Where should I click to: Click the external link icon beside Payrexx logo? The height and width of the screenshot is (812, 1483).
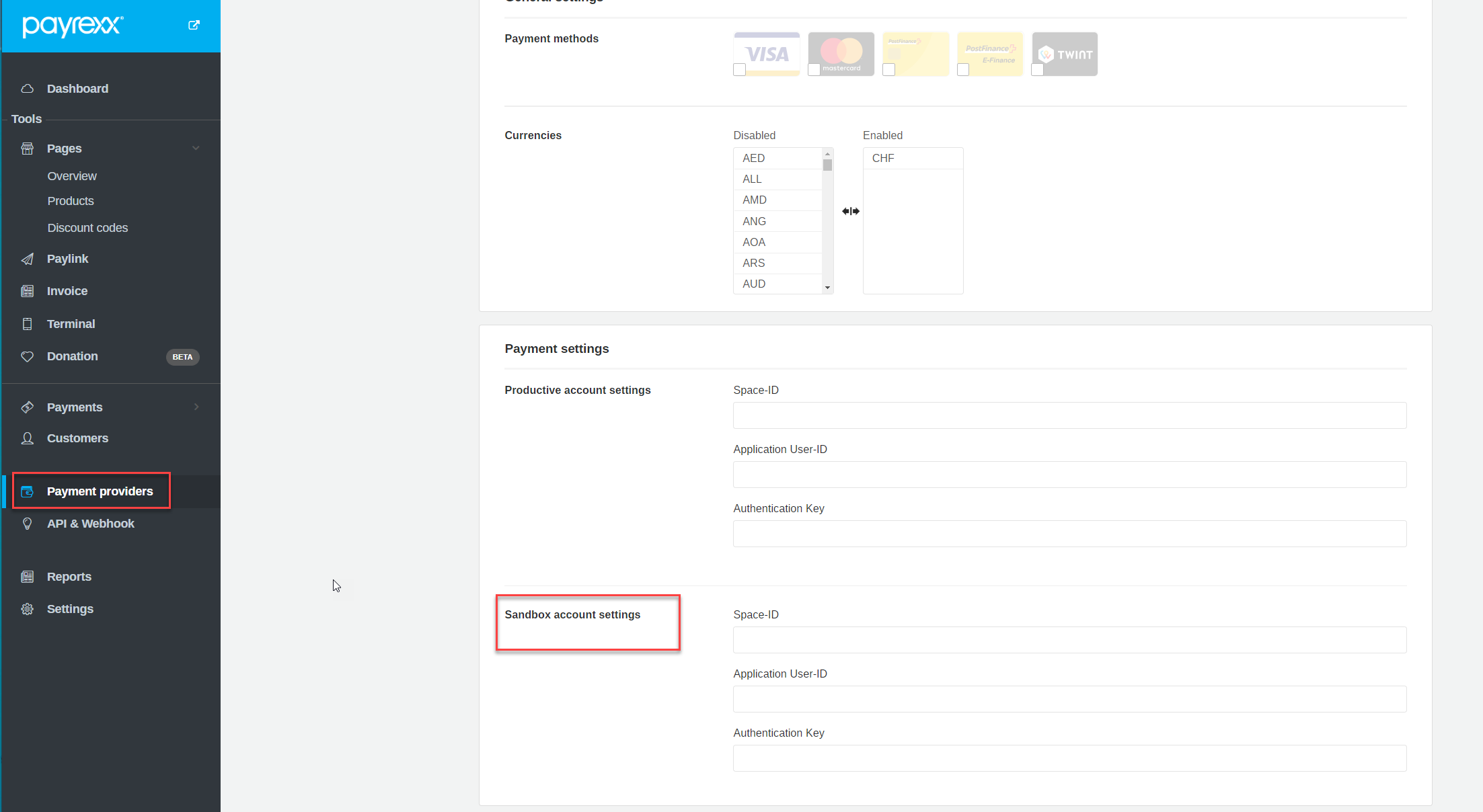pyautogui.click(x=194, y=25)
